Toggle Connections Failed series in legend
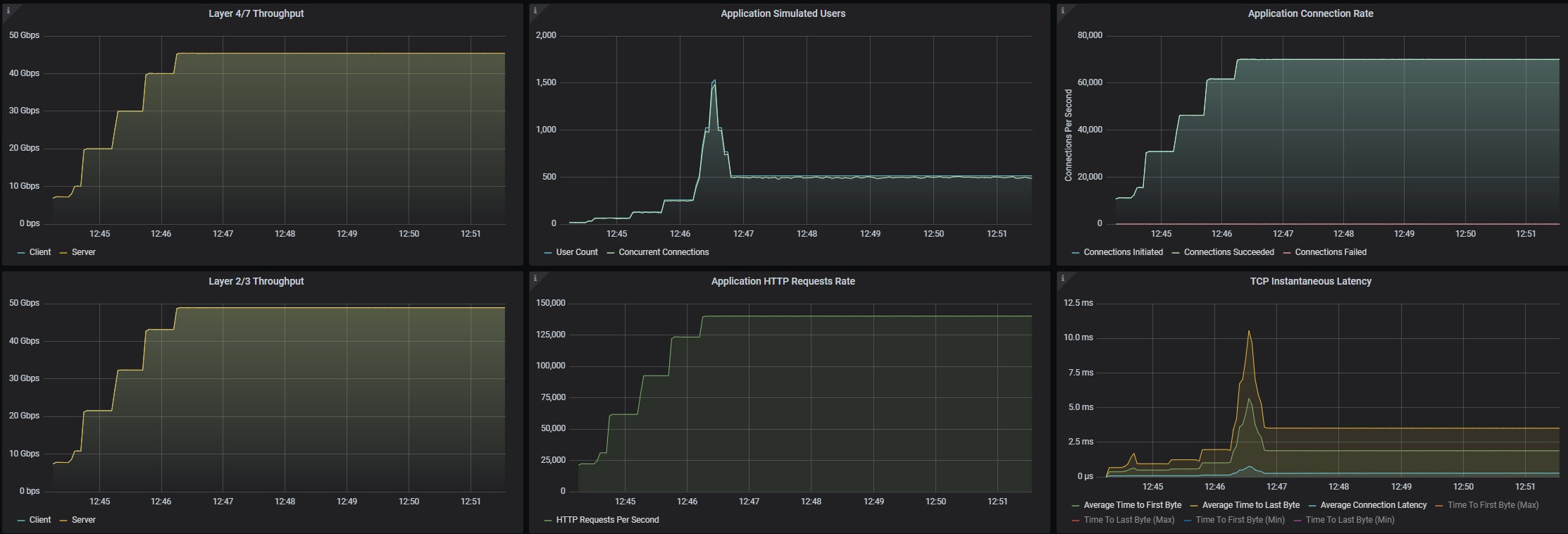Viewport: 1568px width, 534px height. tap(1330, 252)
